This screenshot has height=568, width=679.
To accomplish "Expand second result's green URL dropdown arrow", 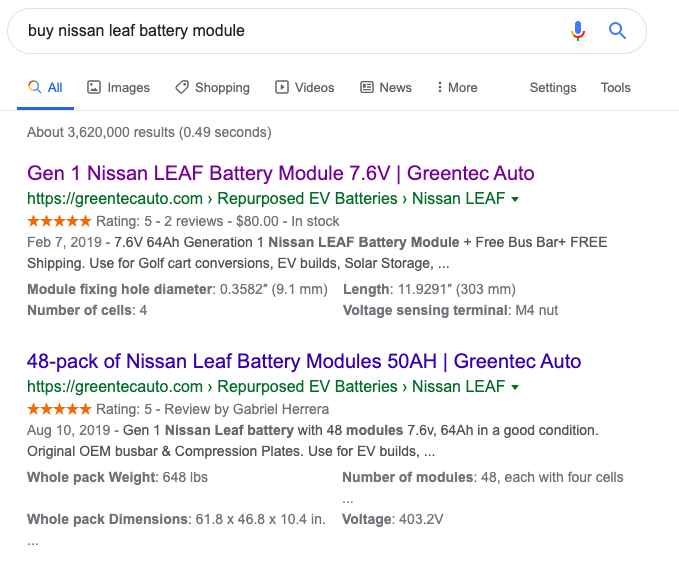I will (515, 386).
